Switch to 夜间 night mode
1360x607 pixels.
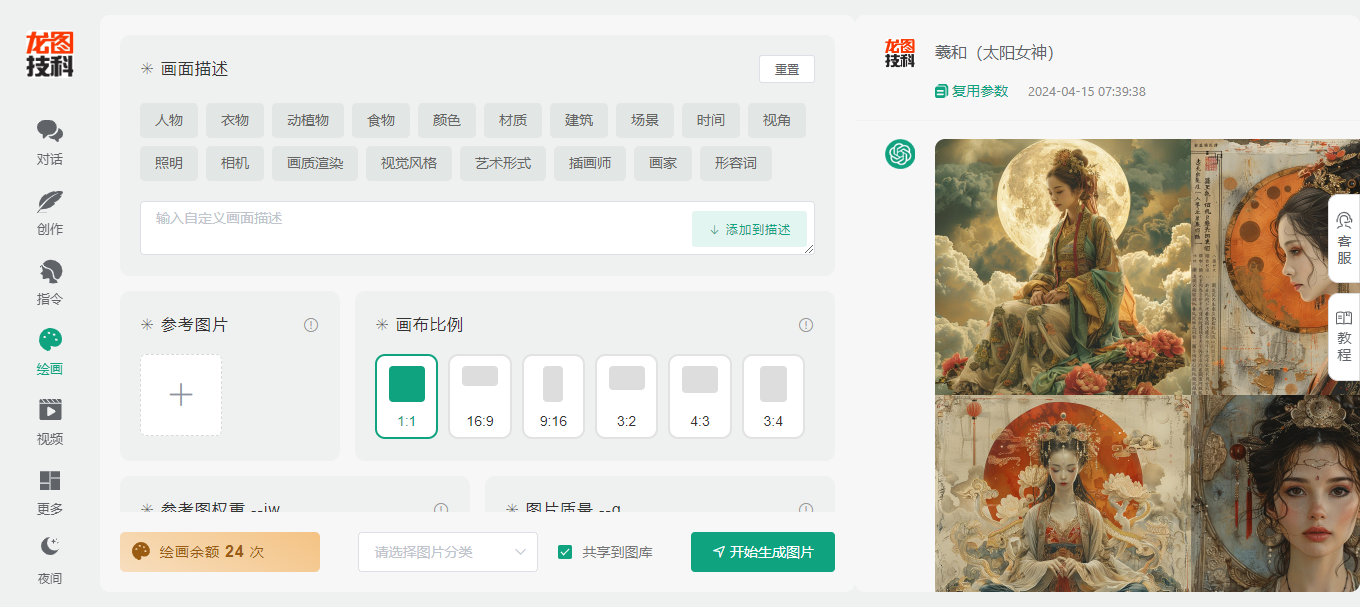[x=50, y=560]
